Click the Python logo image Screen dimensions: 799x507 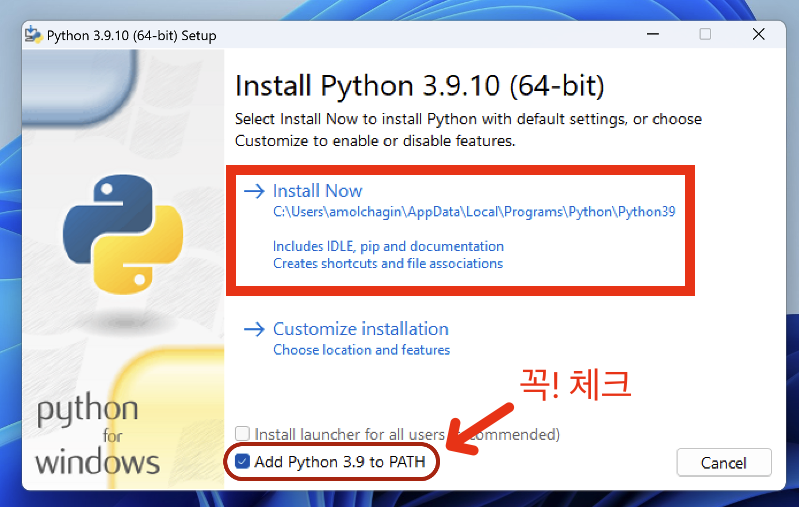123,235
